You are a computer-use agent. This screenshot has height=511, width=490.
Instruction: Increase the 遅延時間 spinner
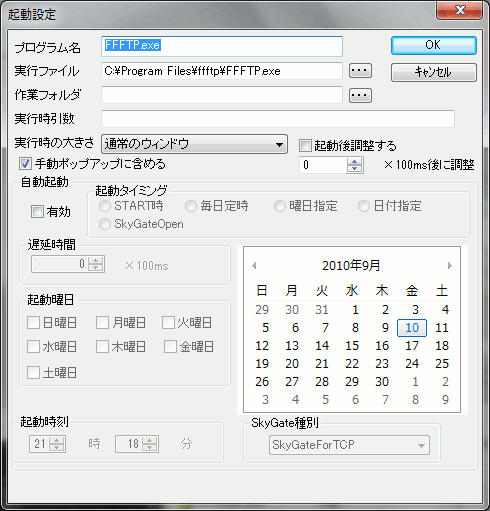coord(96,261)
